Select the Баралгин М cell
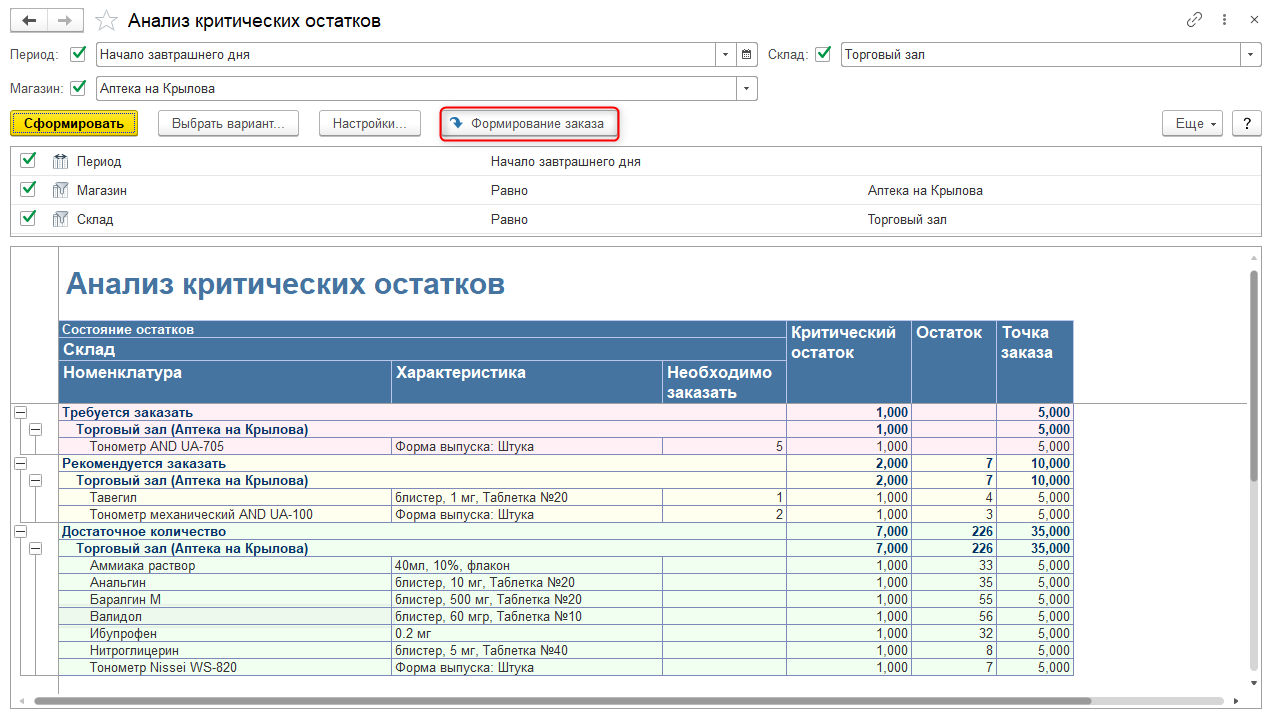This screenshot has height=717, width=1270. (x=225, y=599)
